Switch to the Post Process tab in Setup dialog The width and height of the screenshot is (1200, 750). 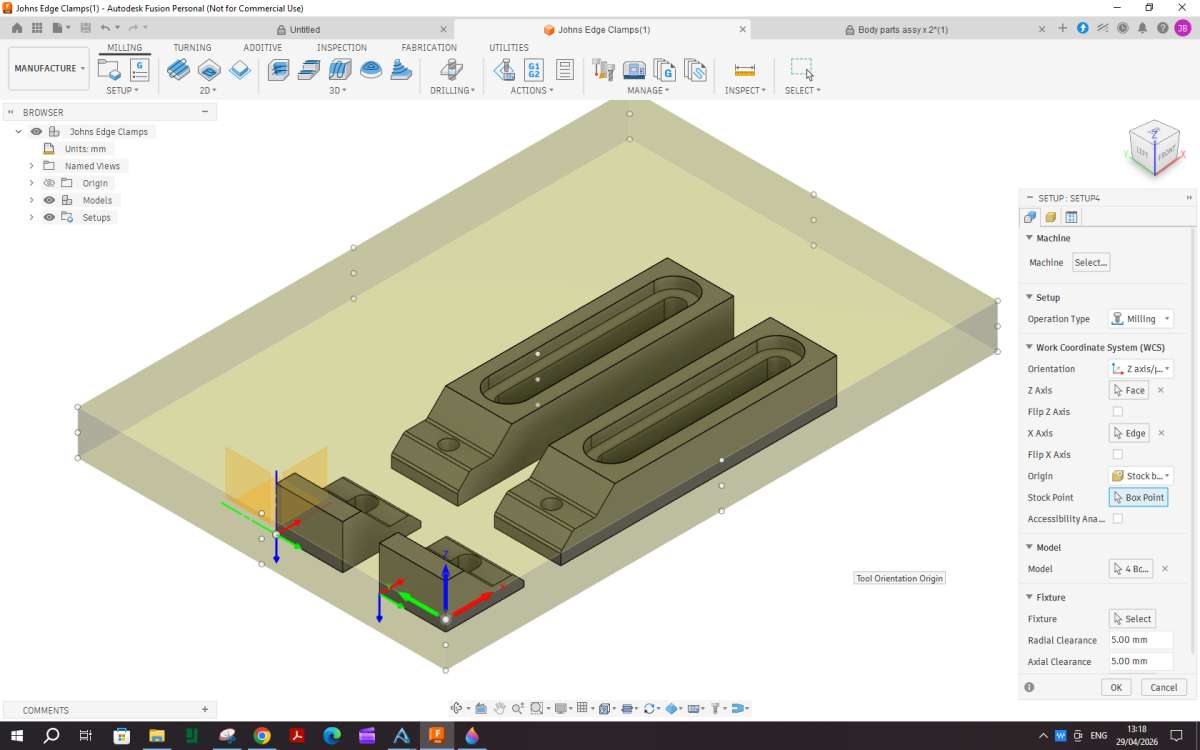click(1071, 217)
